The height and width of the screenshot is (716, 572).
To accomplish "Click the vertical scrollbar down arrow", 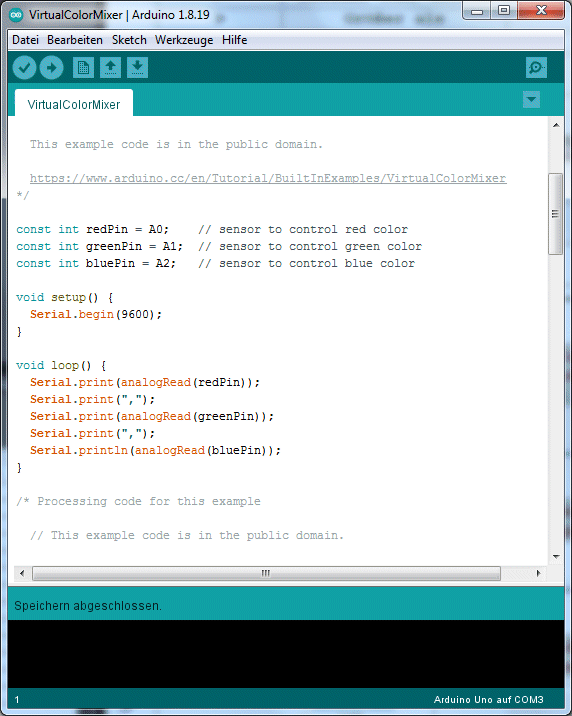I will 556,557.
